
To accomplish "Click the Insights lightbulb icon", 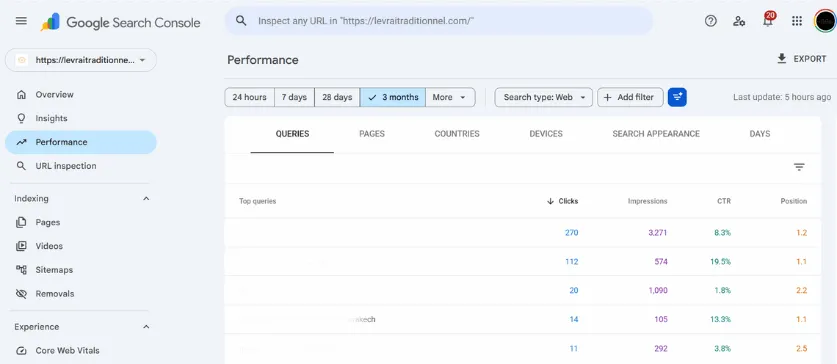I will pyautogui.click(x=21, y=118).
